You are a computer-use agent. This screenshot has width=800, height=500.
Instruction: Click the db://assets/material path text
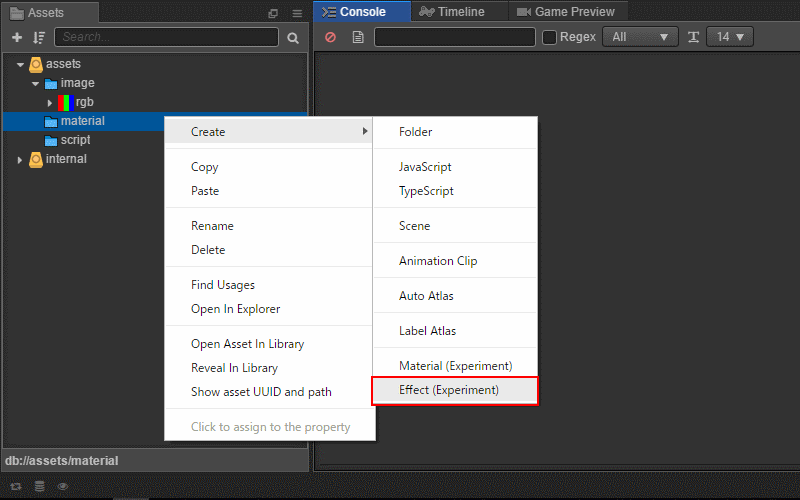tap(62, 461)
